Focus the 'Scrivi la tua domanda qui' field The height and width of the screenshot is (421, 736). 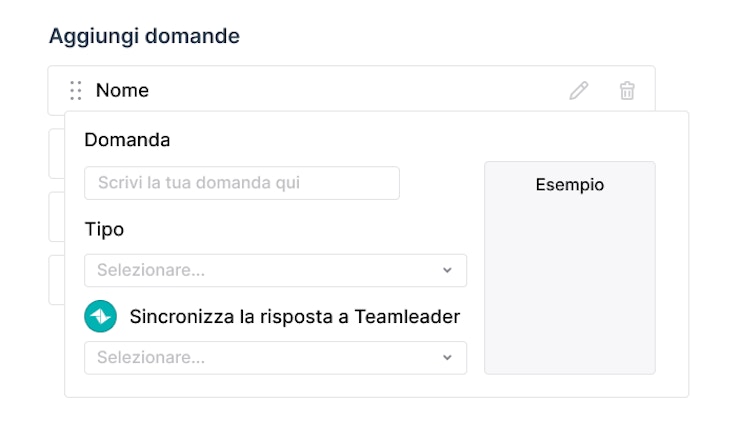click(242, 183)
